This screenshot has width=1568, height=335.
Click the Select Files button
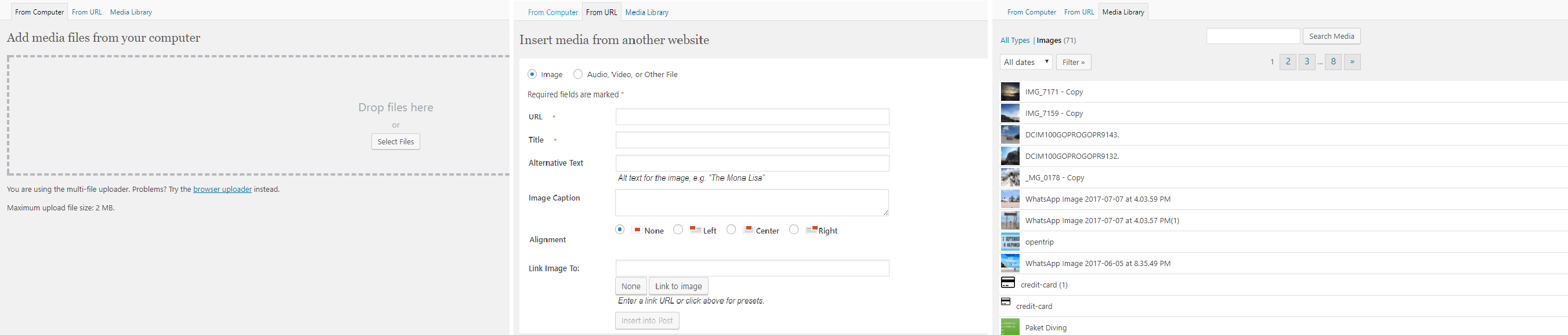(x=396, y=141)
